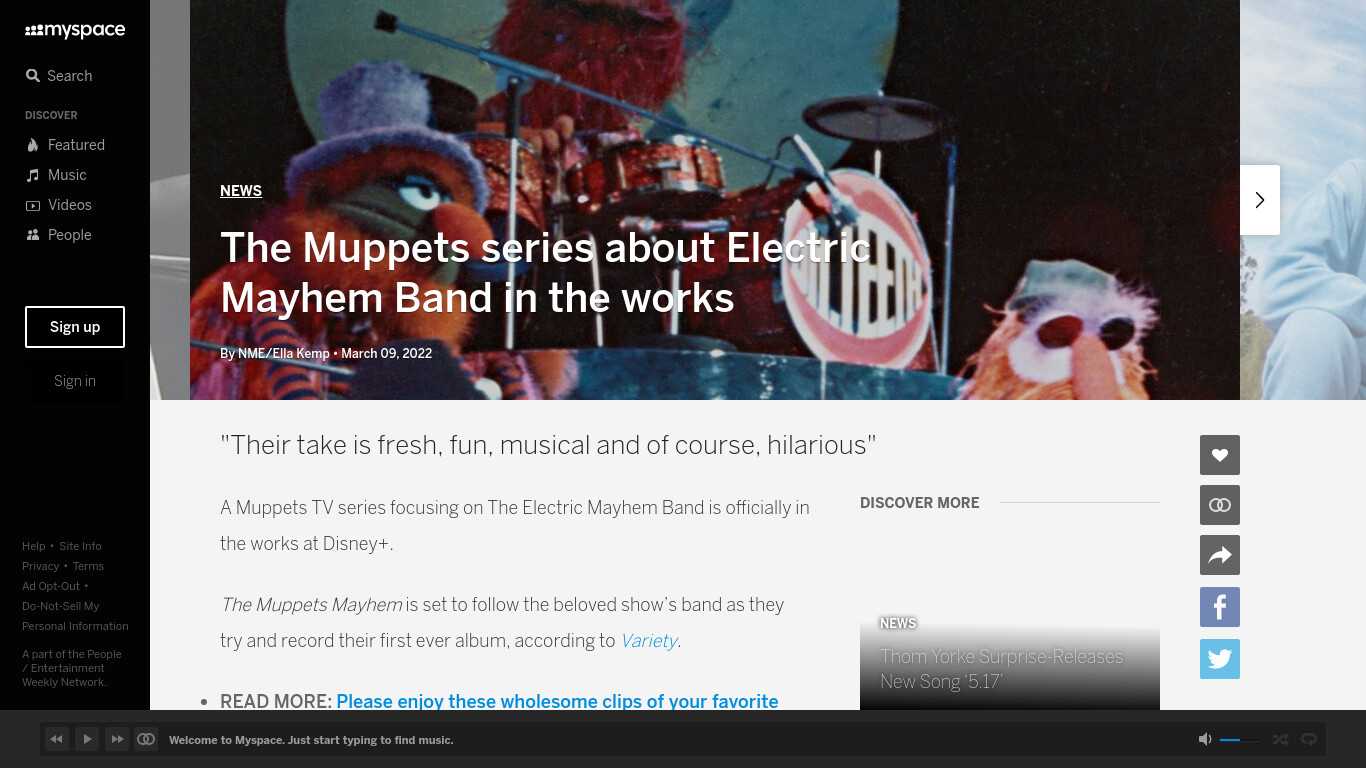Mute the player volume speaker icon
The image size is (1366, 768).
click(1205, 739)
